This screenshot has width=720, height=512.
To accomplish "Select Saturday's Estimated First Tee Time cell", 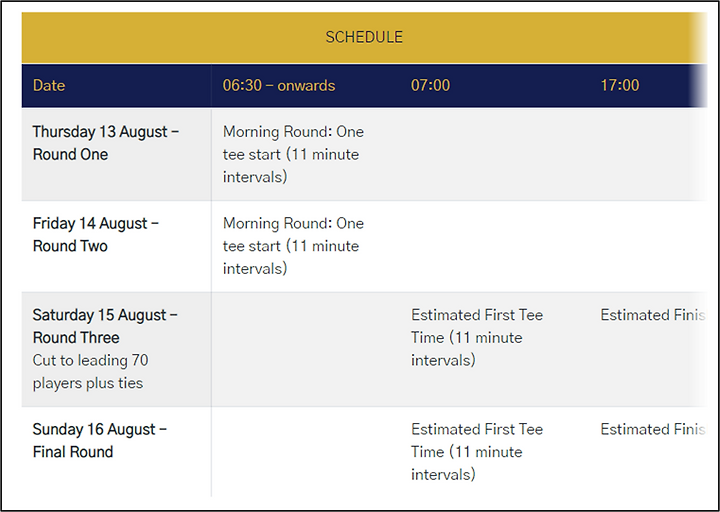I will 477,338.
